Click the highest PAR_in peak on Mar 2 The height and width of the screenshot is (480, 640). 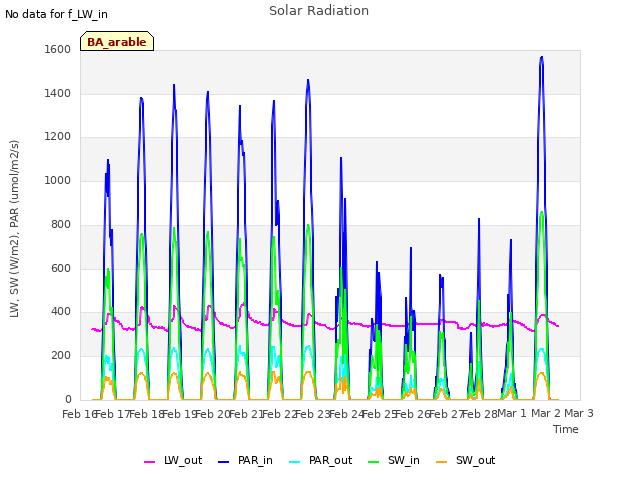pyautogui.click(x=542, y=57)
